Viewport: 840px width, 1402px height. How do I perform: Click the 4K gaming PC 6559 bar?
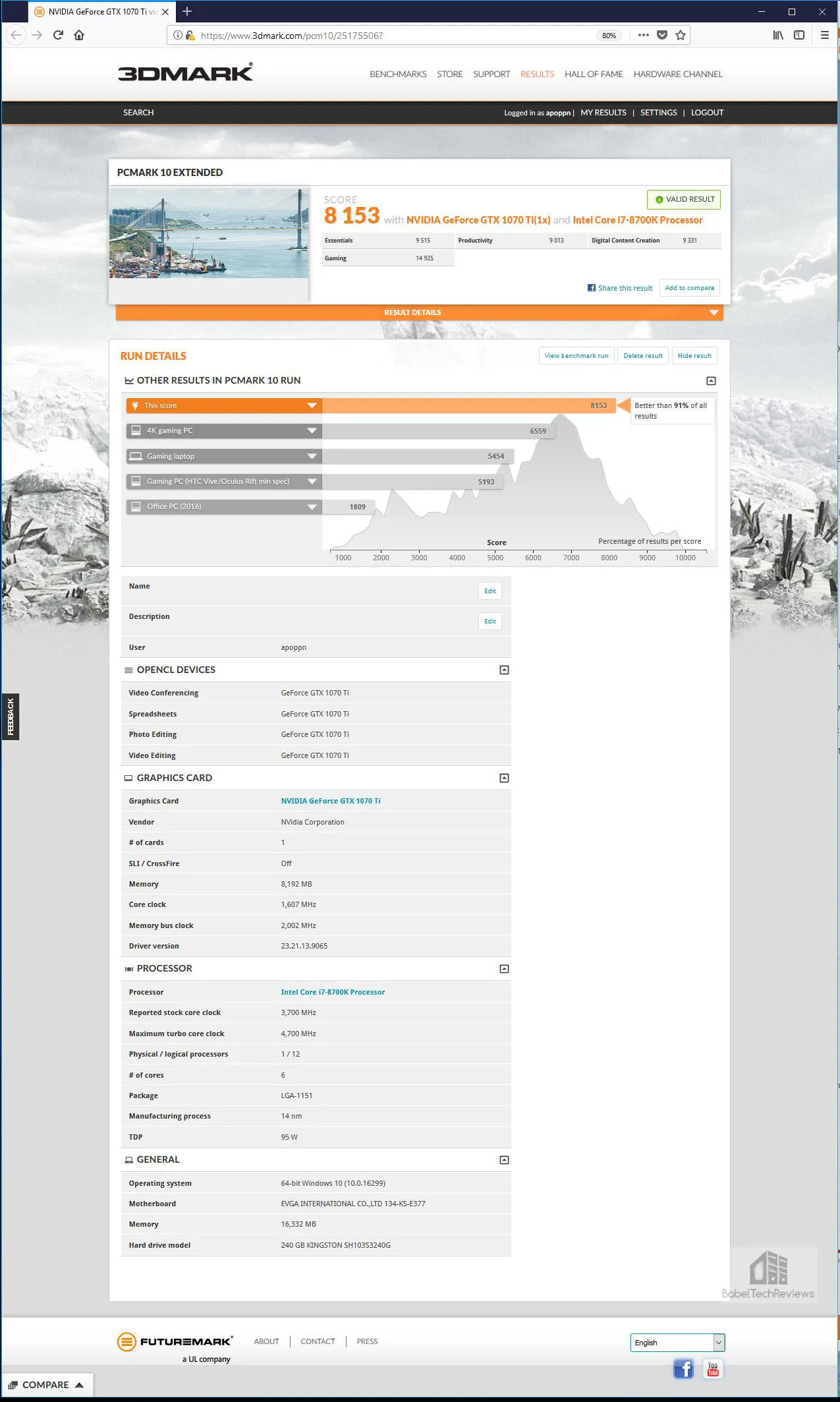439,431
